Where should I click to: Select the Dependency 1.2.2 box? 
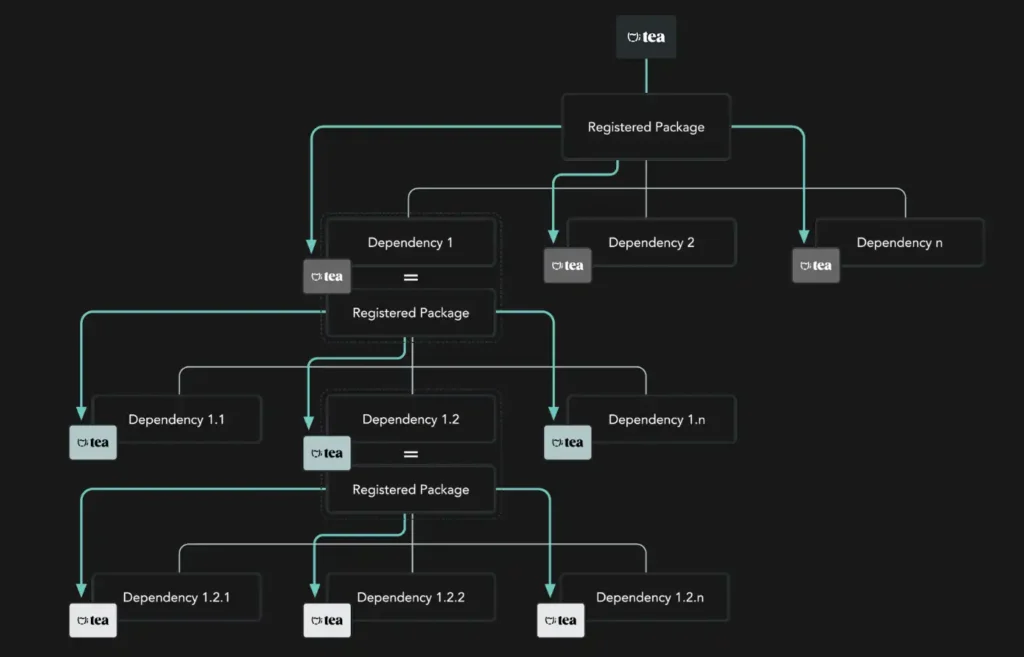pyautogui.click(x=411, y=597)
